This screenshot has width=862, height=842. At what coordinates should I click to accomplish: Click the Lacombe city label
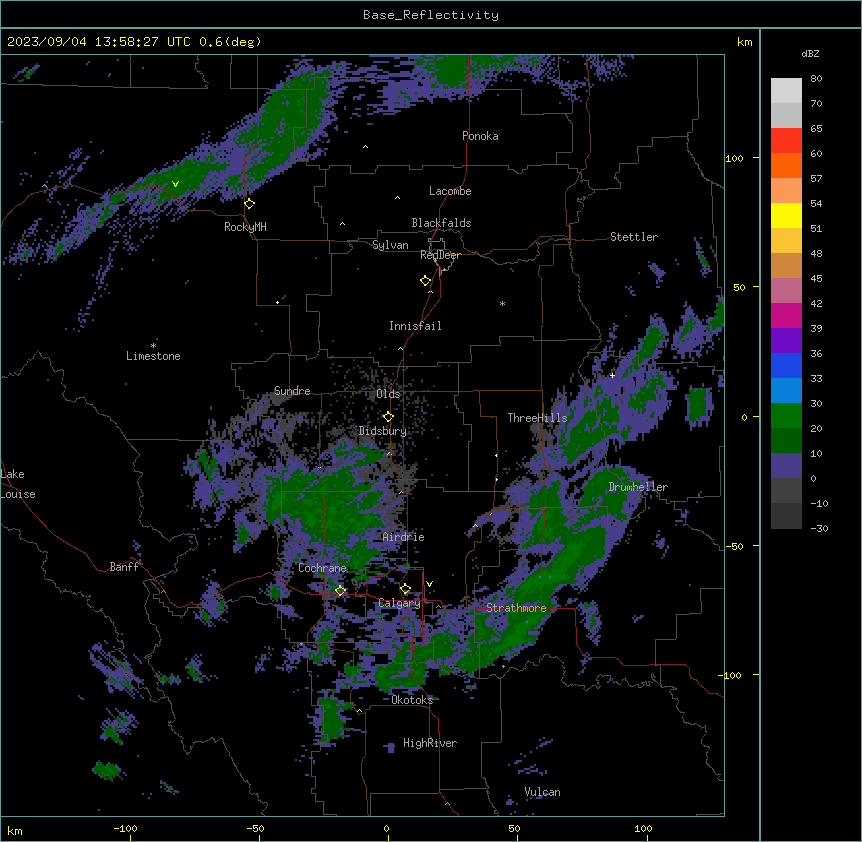pyautogui.click(x=450, y=191)
